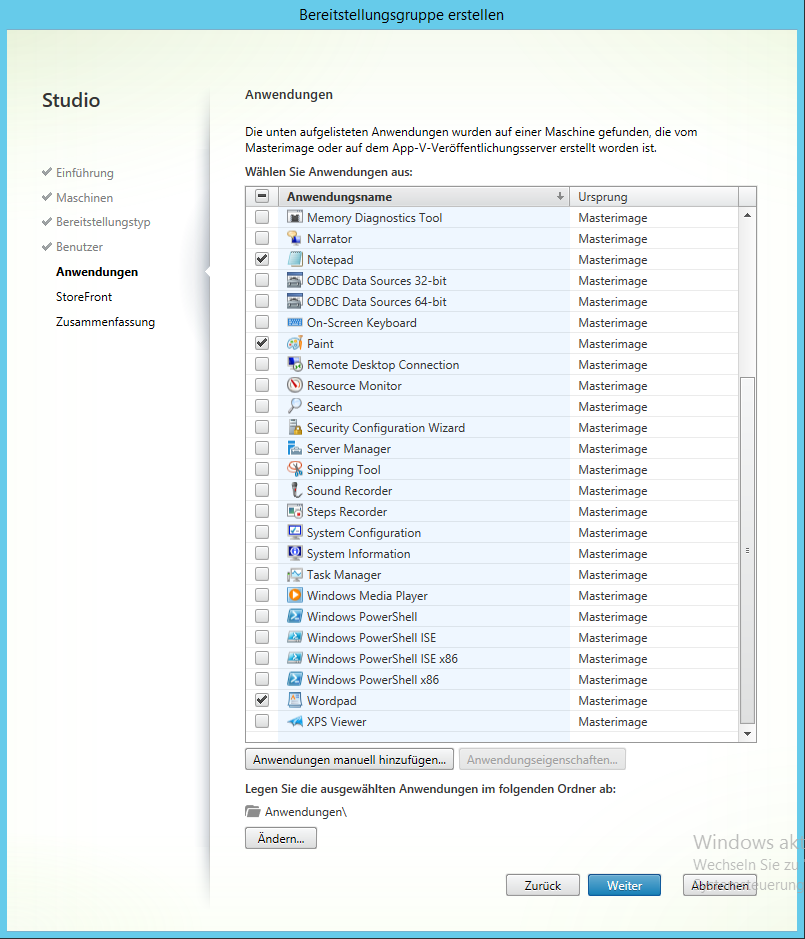The image size is (805, 939).
Task: Uncheck the Paint checkbox
Action: (262, 343)
